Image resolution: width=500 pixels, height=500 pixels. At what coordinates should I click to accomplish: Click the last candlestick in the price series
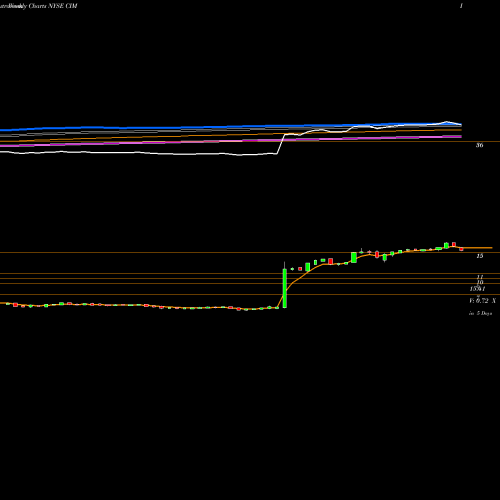[x=461, y=249]
